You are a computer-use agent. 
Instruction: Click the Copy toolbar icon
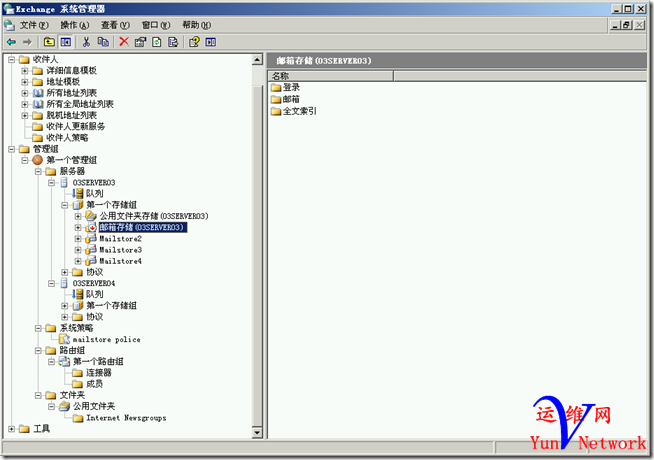pyautogui.click(x=103, y=42)
